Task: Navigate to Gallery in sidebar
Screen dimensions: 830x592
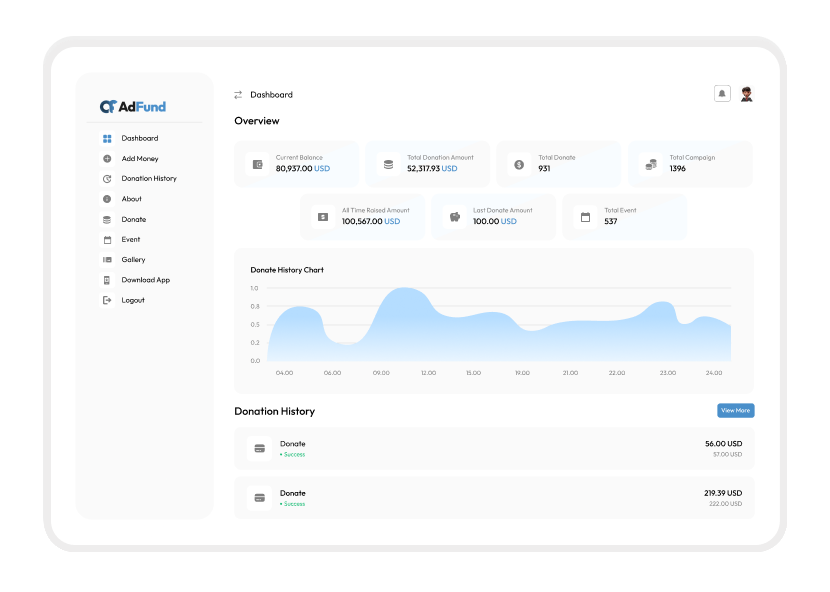Action: point(133,260)
